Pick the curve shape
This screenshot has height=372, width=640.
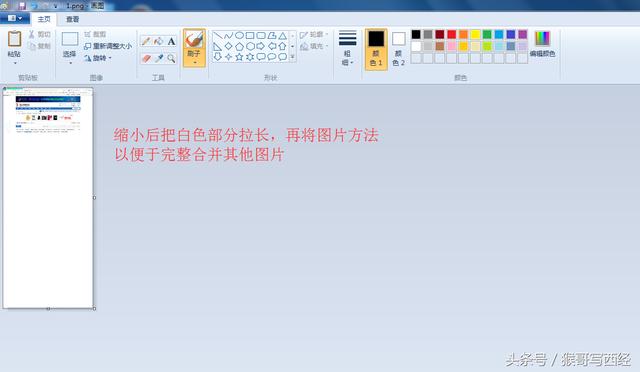(229, 36)
